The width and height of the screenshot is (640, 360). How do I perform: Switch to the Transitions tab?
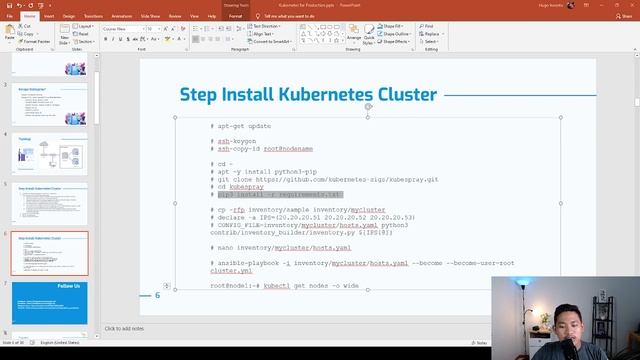point(93,16)
